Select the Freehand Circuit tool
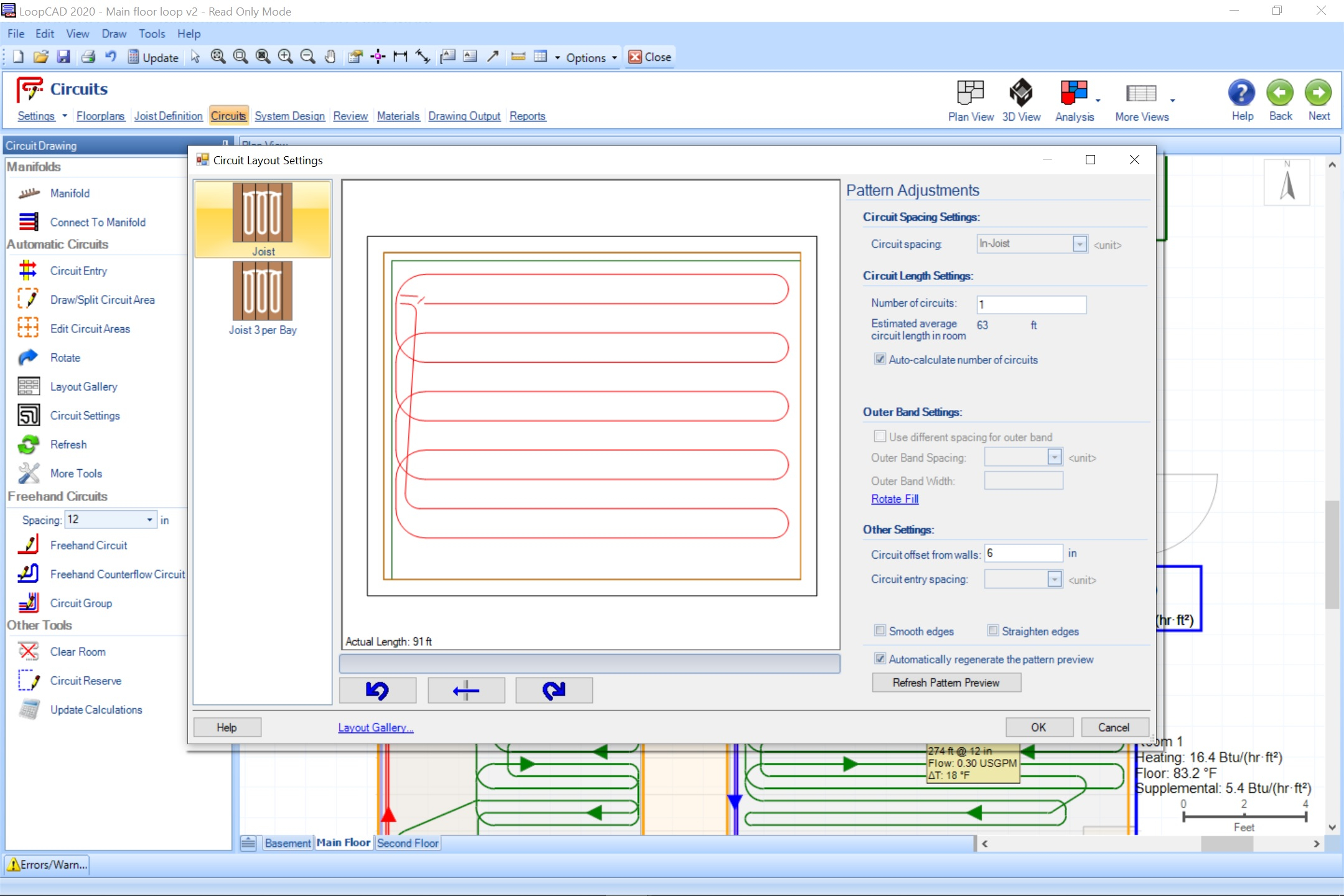Viewport: 1344px width, 896px height. (87, 545)
